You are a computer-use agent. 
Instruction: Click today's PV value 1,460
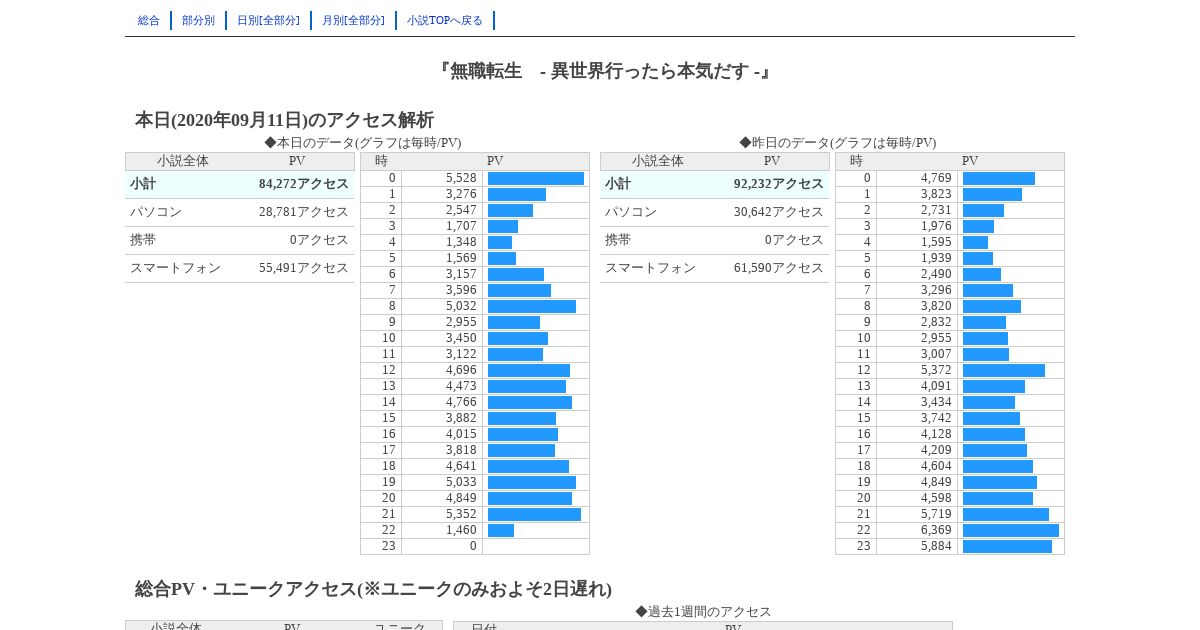pos(461,531)
